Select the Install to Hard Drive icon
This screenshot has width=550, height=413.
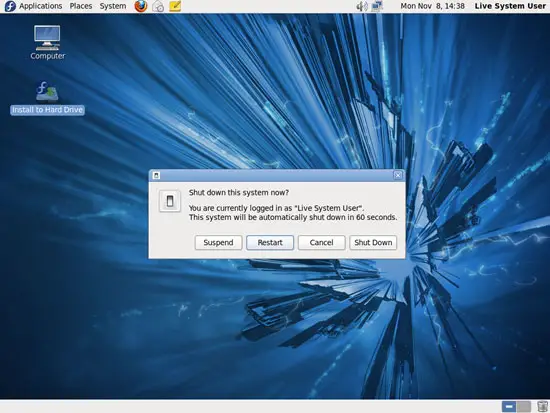(x=47, y=98)
